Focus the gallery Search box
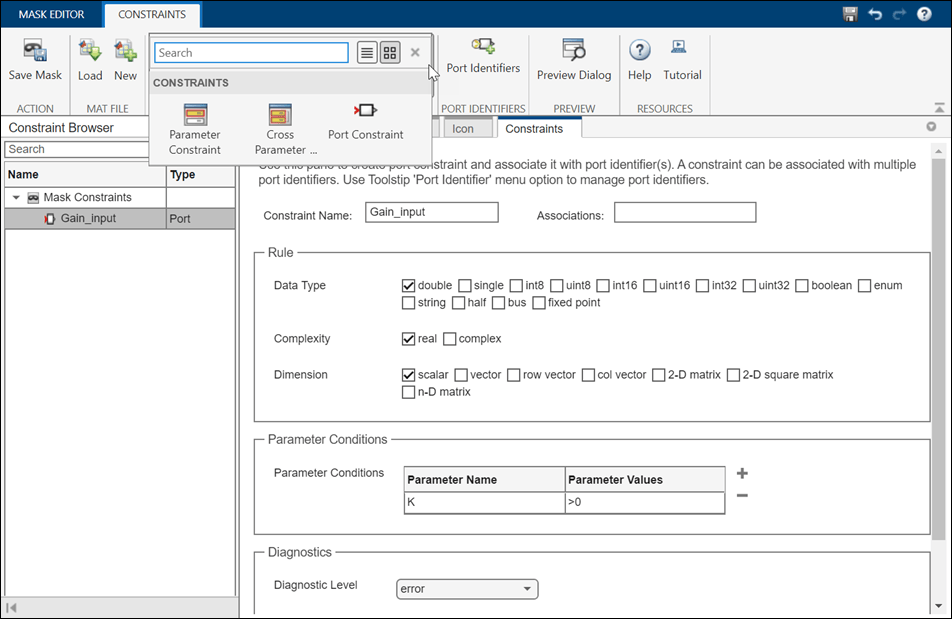Screen dimensions: 952x619 click(x=251, y=53)
